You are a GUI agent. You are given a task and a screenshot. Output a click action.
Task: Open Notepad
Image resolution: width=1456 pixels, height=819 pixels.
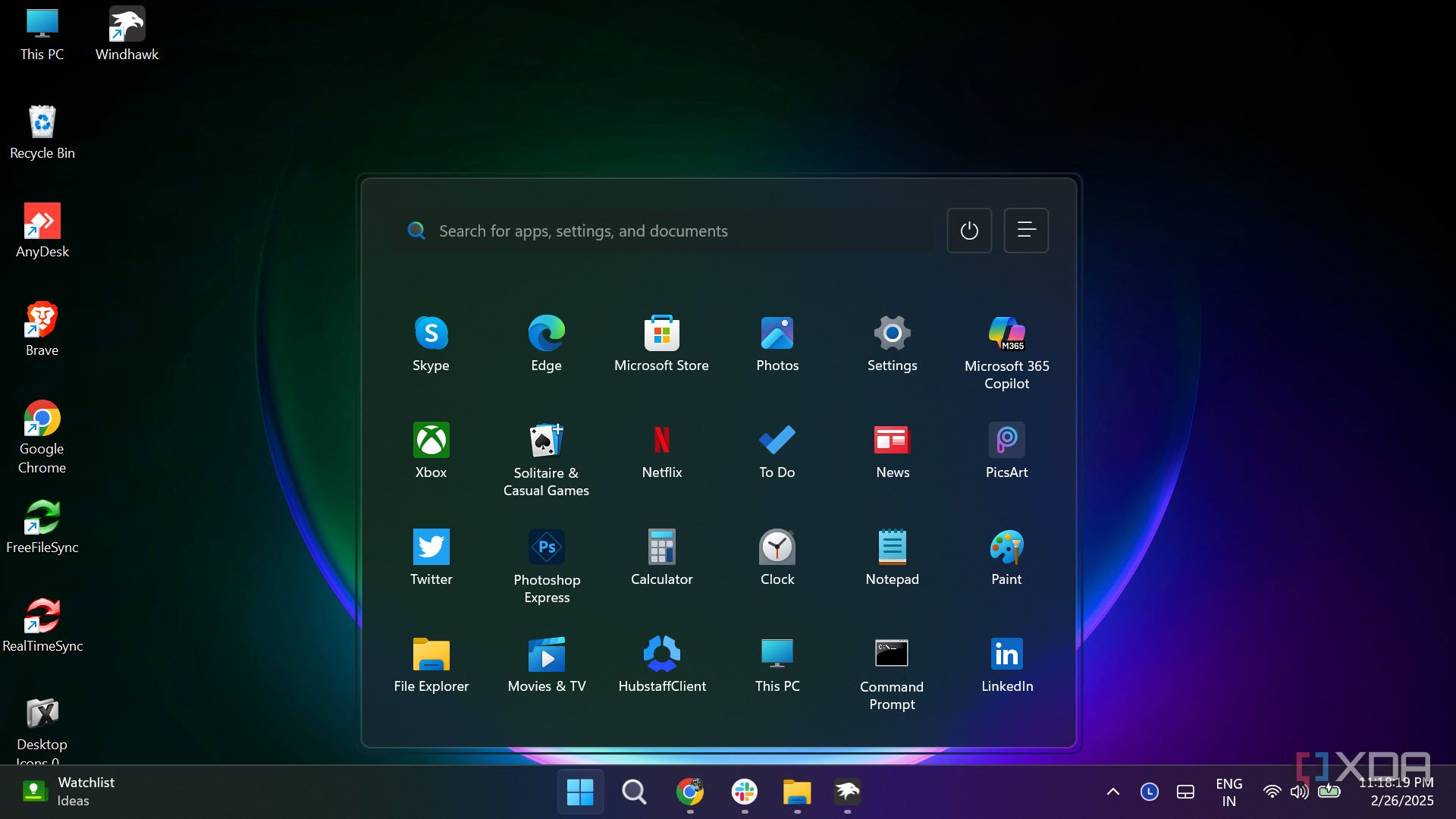click(x=892, y=557)
